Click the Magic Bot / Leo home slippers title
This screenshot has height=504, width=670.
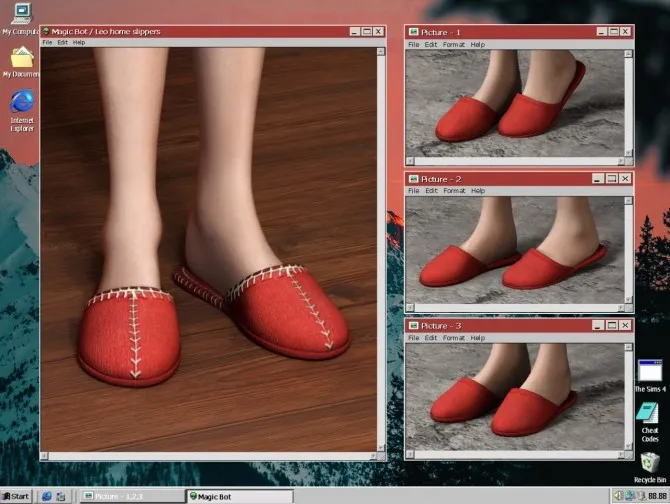106,32
